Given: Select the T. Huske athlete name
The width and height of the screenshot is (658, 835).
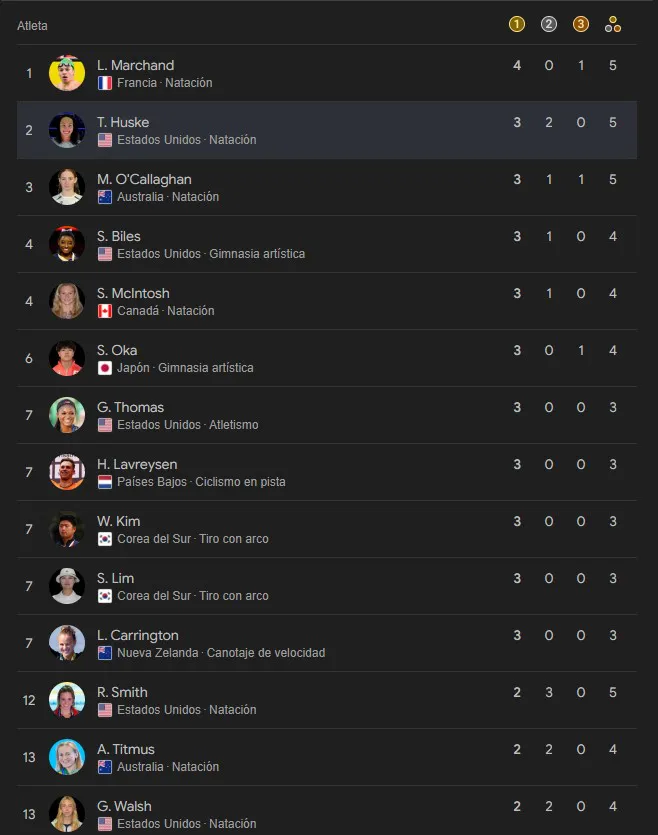Looking at the screenshot, I should tap(123, 122).
